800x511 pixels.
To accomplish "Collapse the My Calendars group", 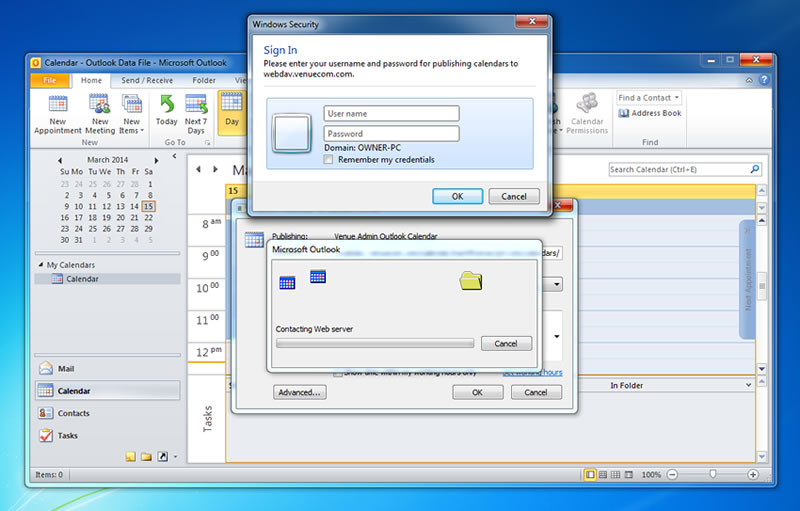I will point(41,265).
